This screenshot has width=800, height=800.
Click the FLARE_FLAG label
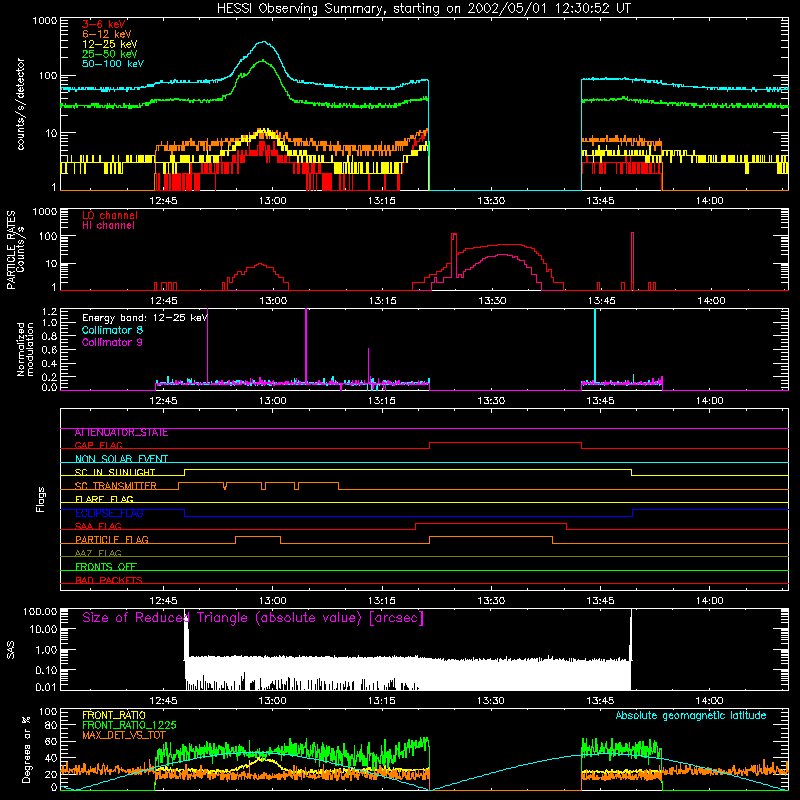[x=104, y=499]
